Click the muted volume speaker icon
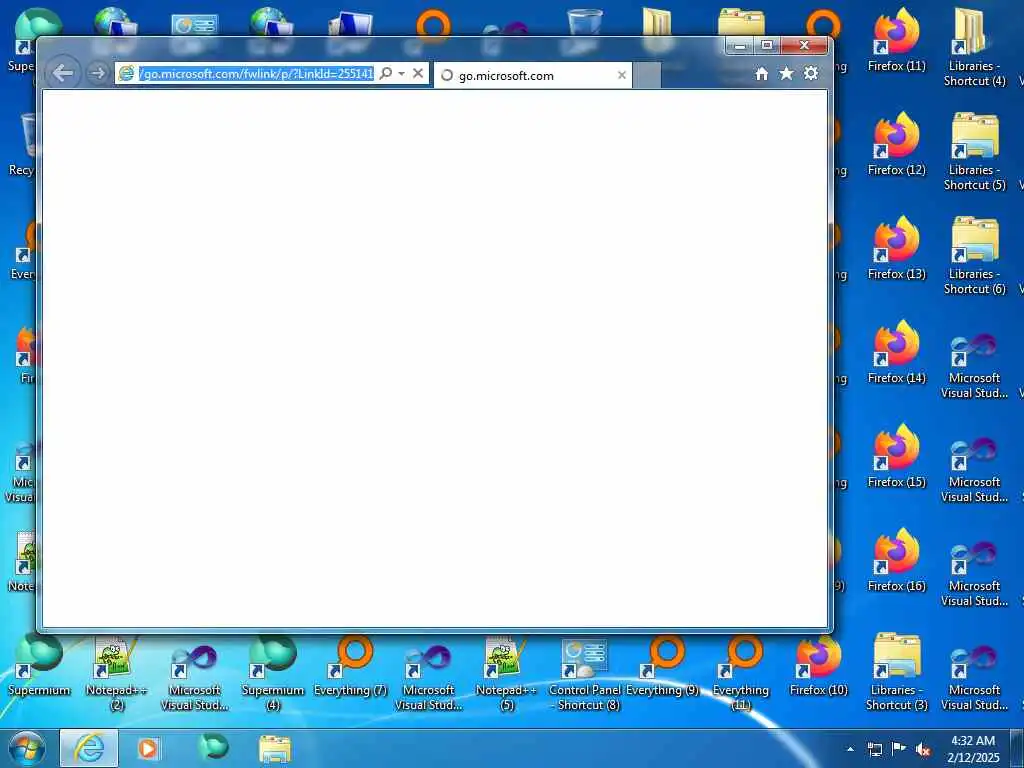This screenshot has width=1024, height=768. coord(923,749)
